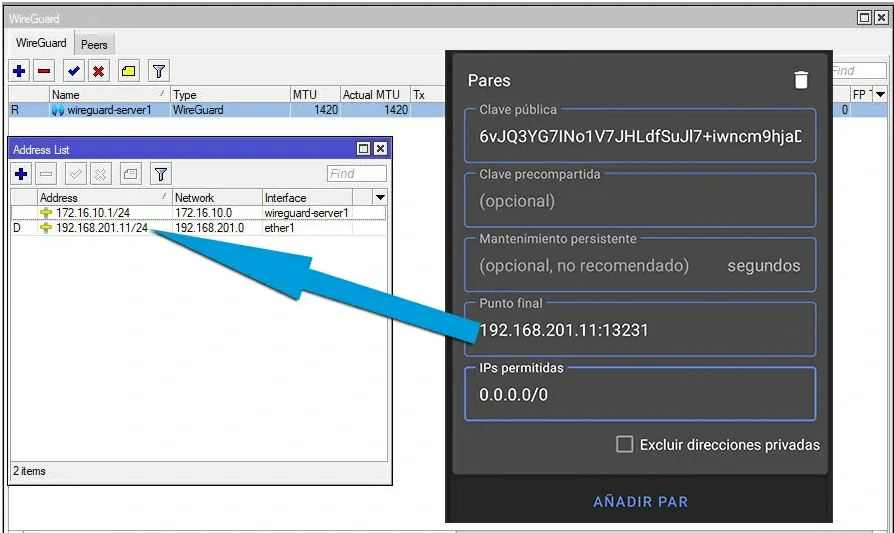Sort by MTU column header
Viewport: 894px width, 533px height.
point(315,95)
